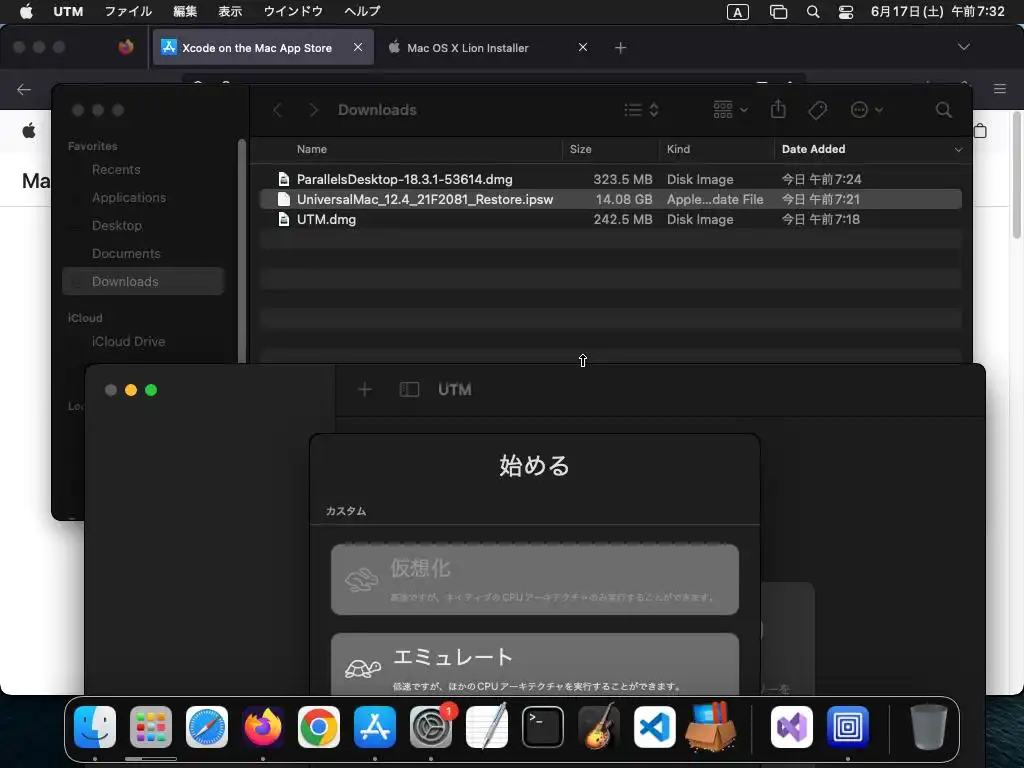
Task: Close the Xcode on the Mac App Store tab
Action: click(358, 47)
